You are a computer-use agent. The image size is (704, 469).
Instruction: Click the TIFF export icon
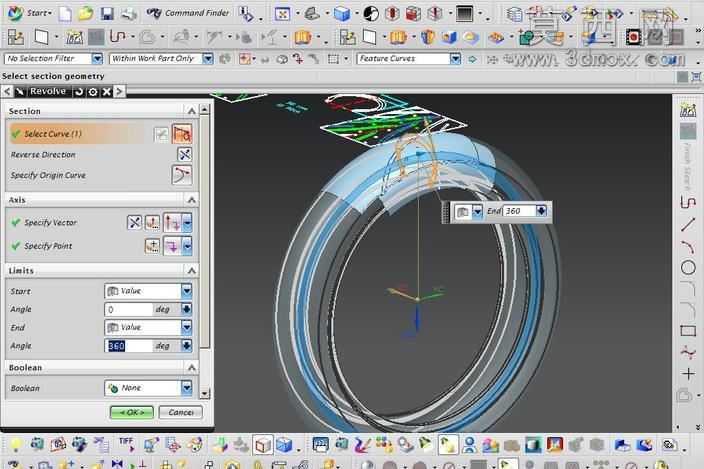[x=127, y=445]
